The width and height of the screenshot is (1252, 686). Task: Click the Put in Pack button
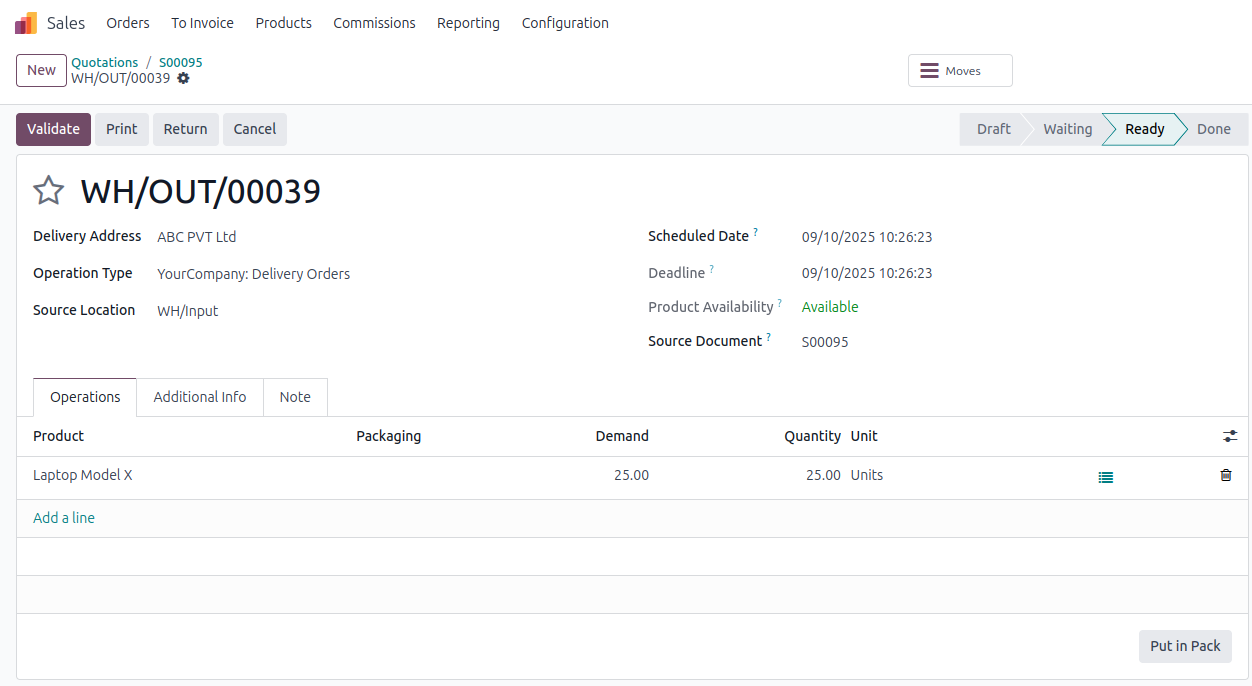click(1184, 646)
